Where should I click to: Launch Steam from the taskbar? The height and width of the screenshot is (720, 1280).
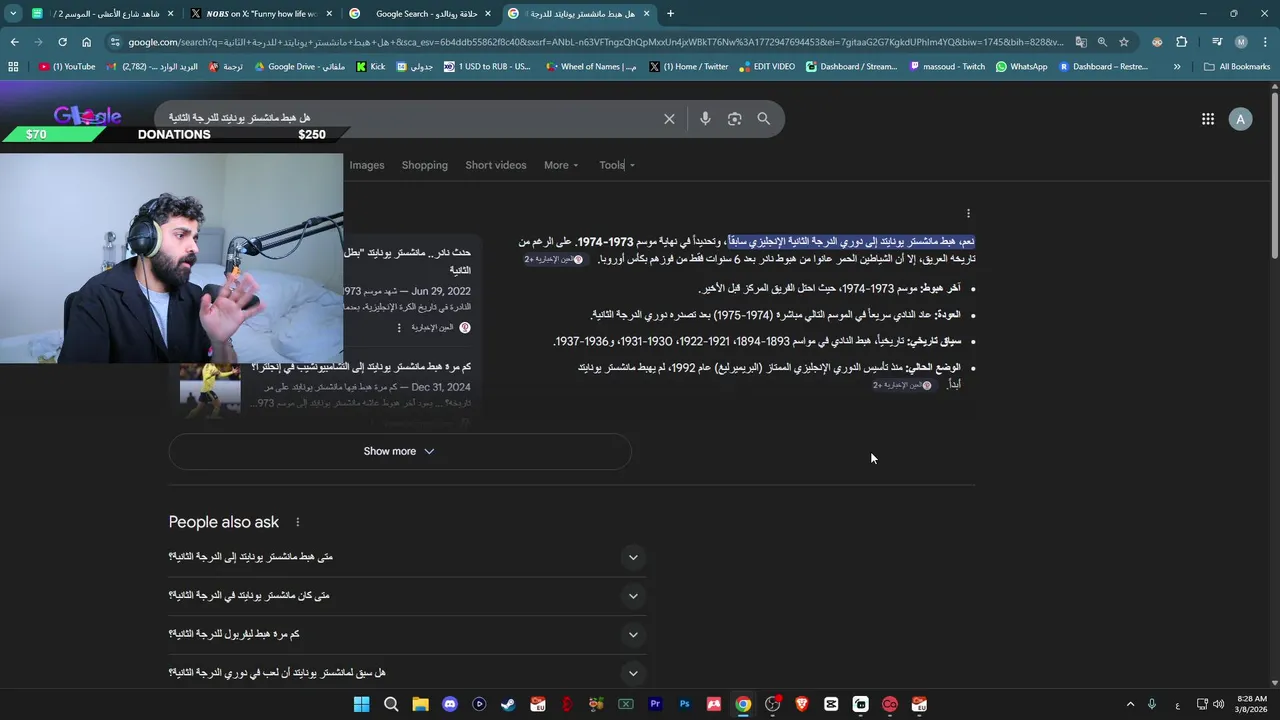(x=508, y=704)
